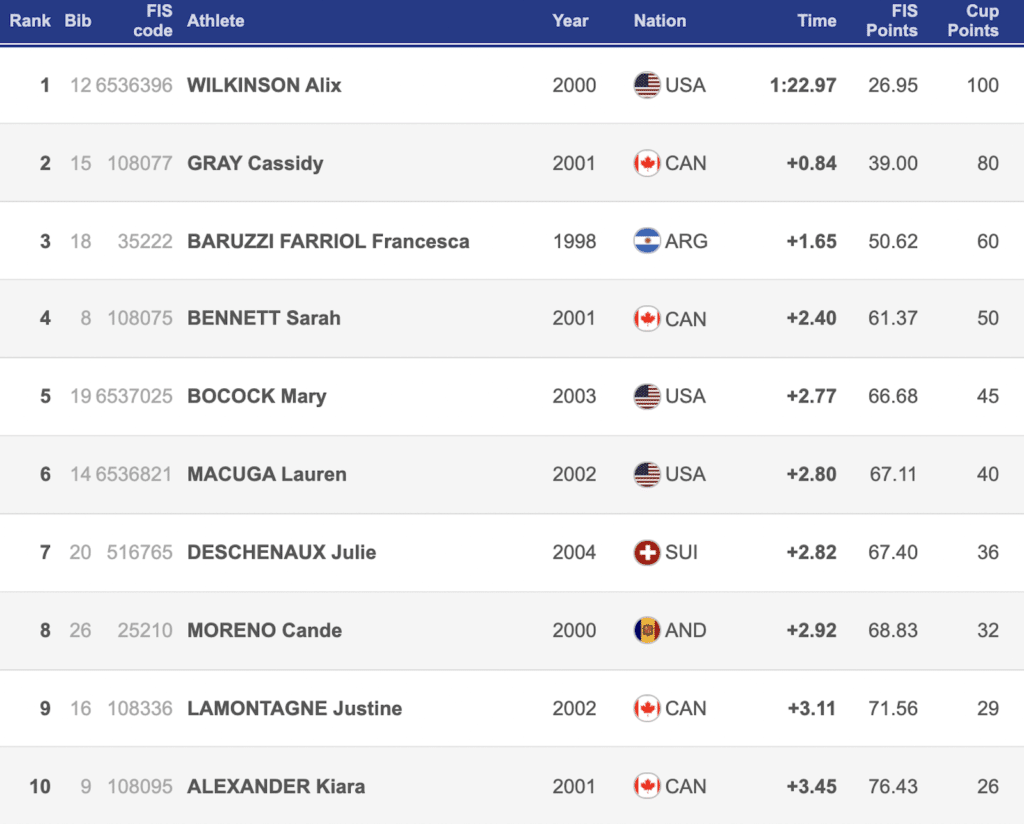
Task: Click the Nation column header
Action: [x=660, y=20]
